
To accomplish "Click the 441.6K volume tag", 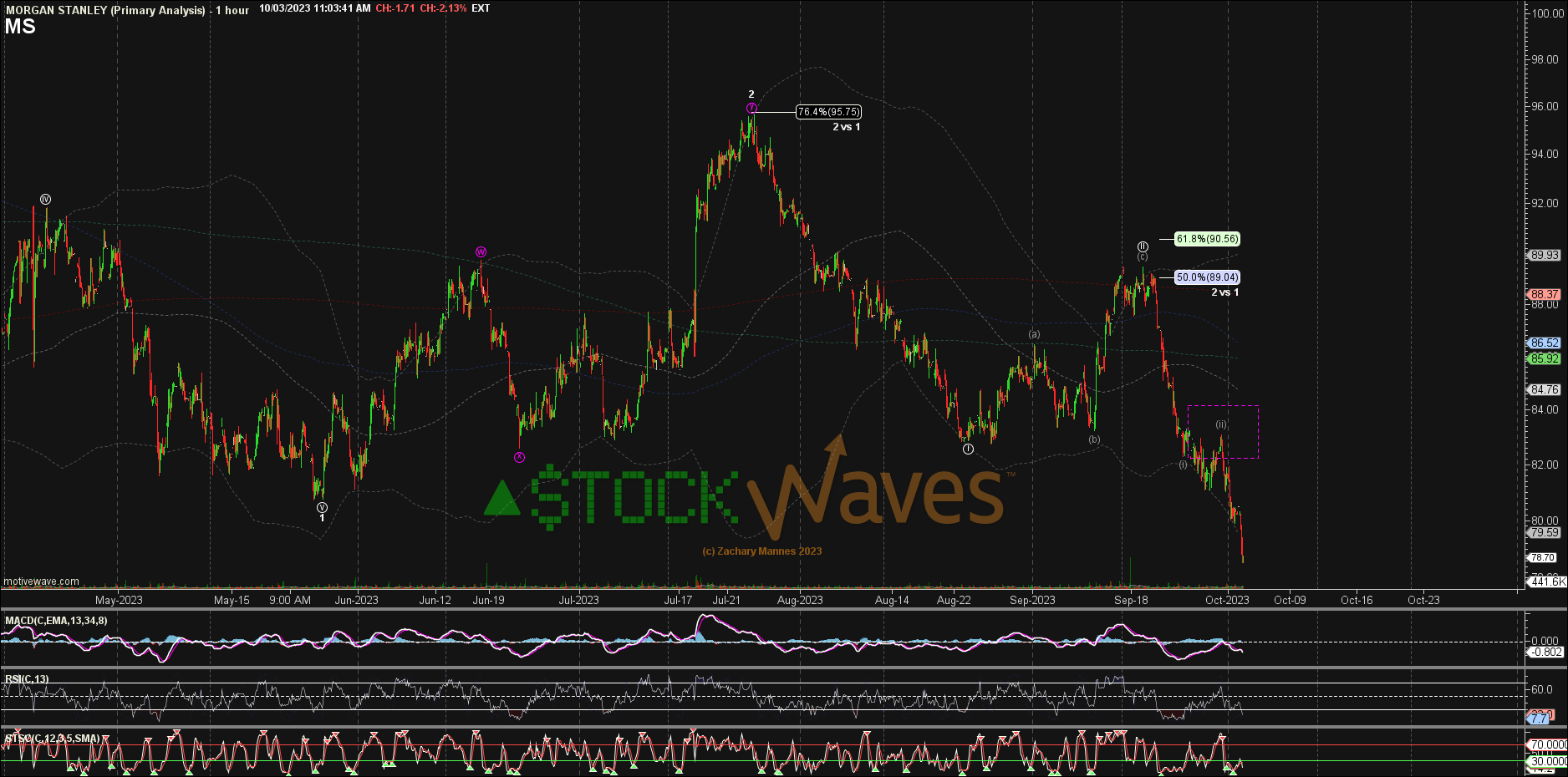I will pyautogui.click(x=1548, y=581).
